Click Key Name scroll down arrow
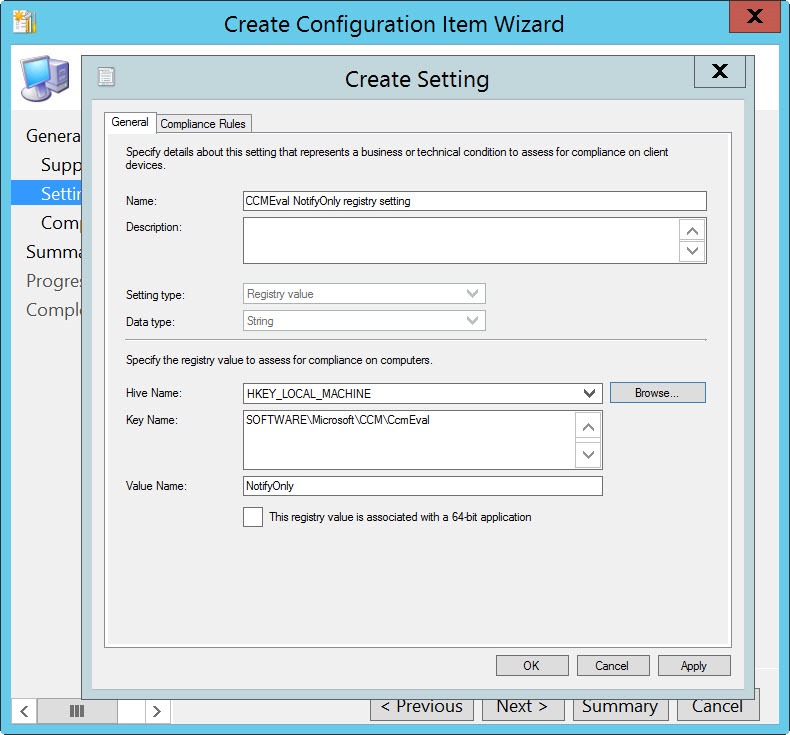 [589, 455]
